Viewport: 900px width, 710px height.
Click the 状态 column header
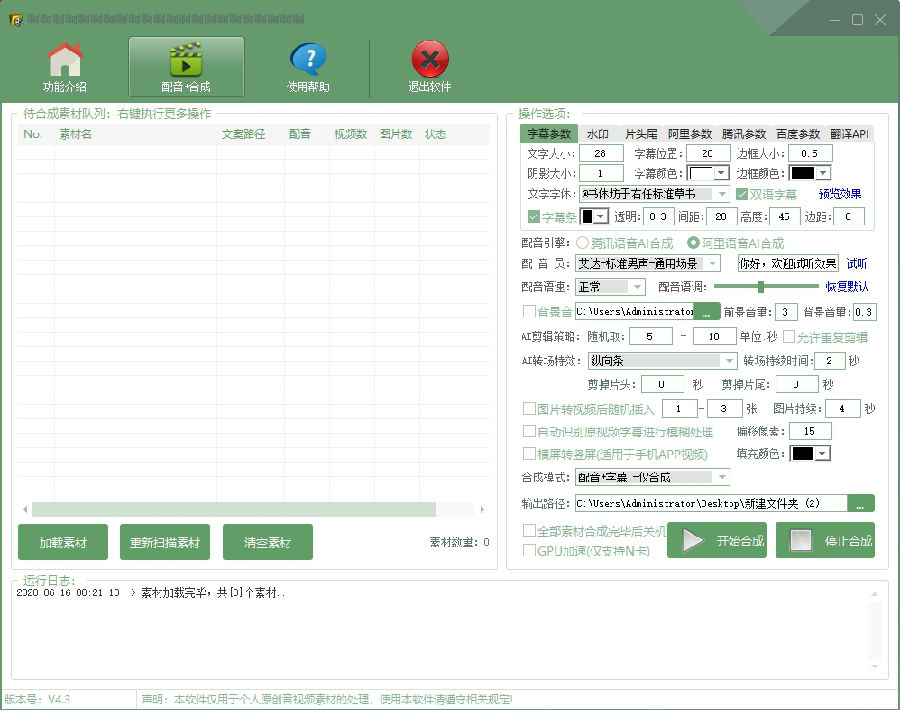click(x=435, y=134)
